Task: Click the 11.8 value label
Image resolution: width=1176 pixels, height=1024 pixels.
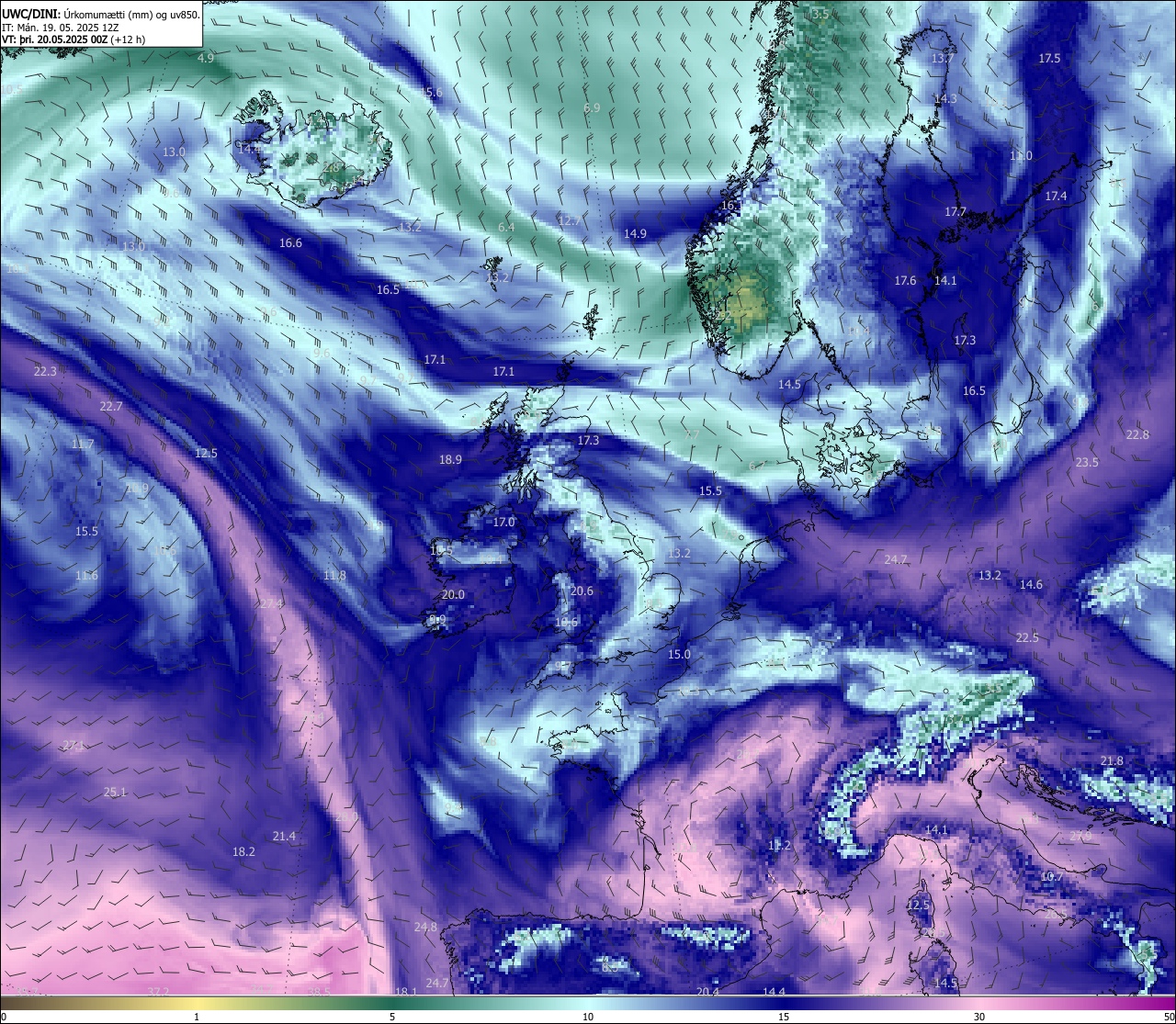Action: tap(334, 575)
